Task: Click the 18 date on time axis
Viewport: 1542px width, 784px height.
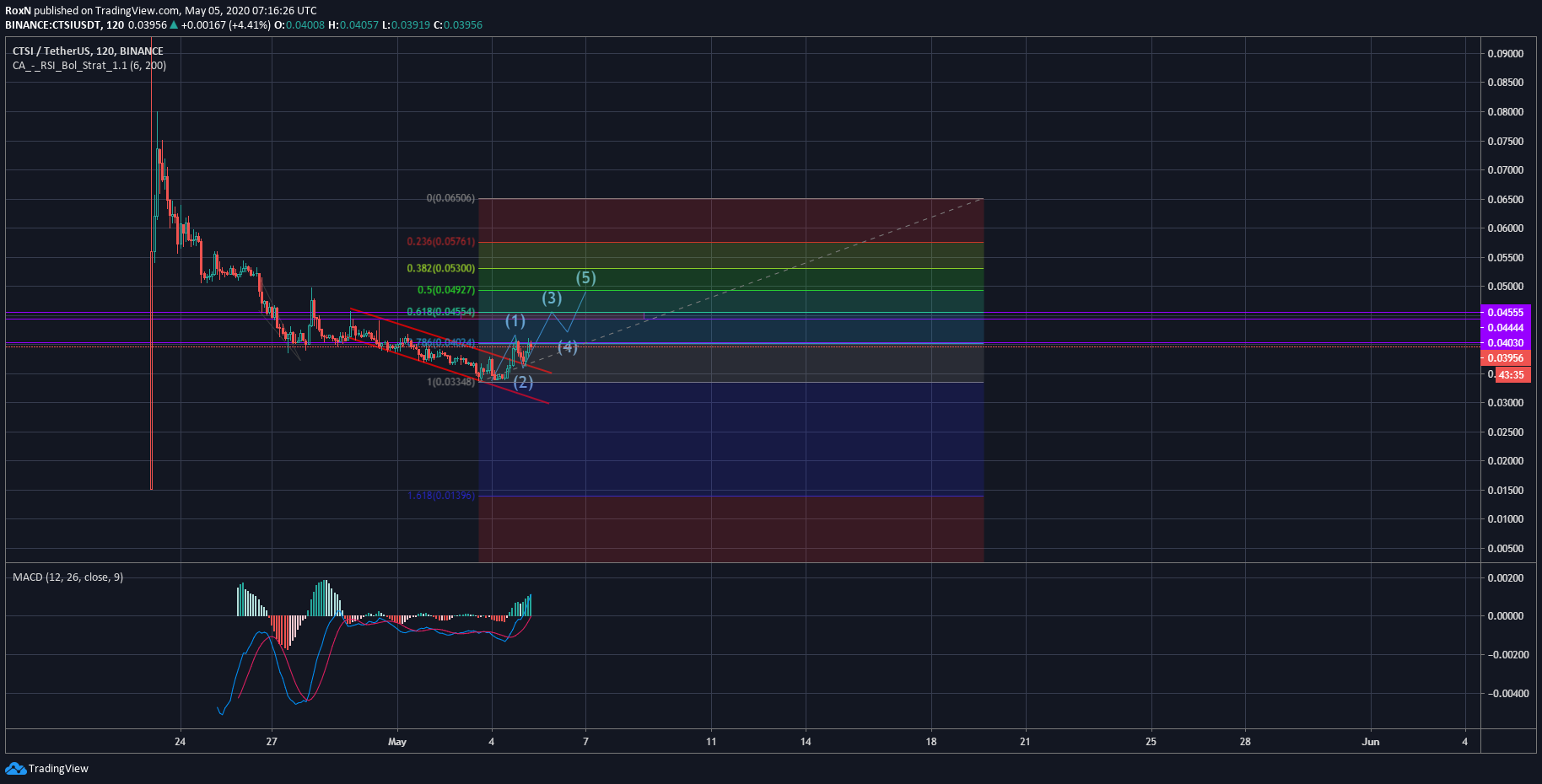Action: tap(931, 742)
